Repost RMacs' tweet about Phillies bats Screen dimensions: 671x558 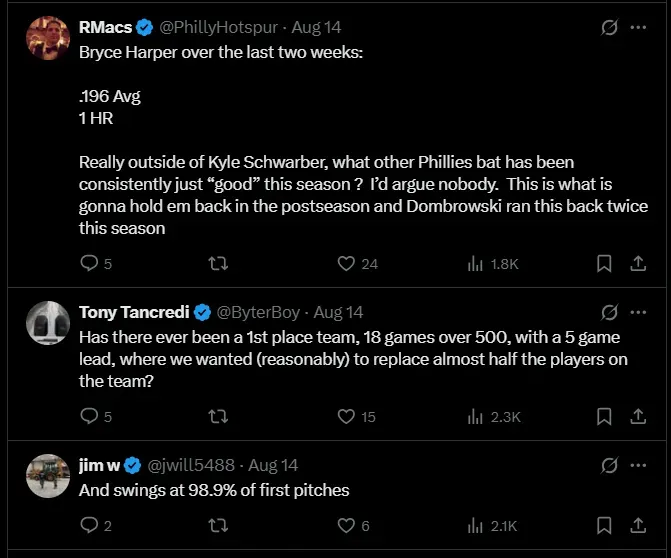pos(217,264)
